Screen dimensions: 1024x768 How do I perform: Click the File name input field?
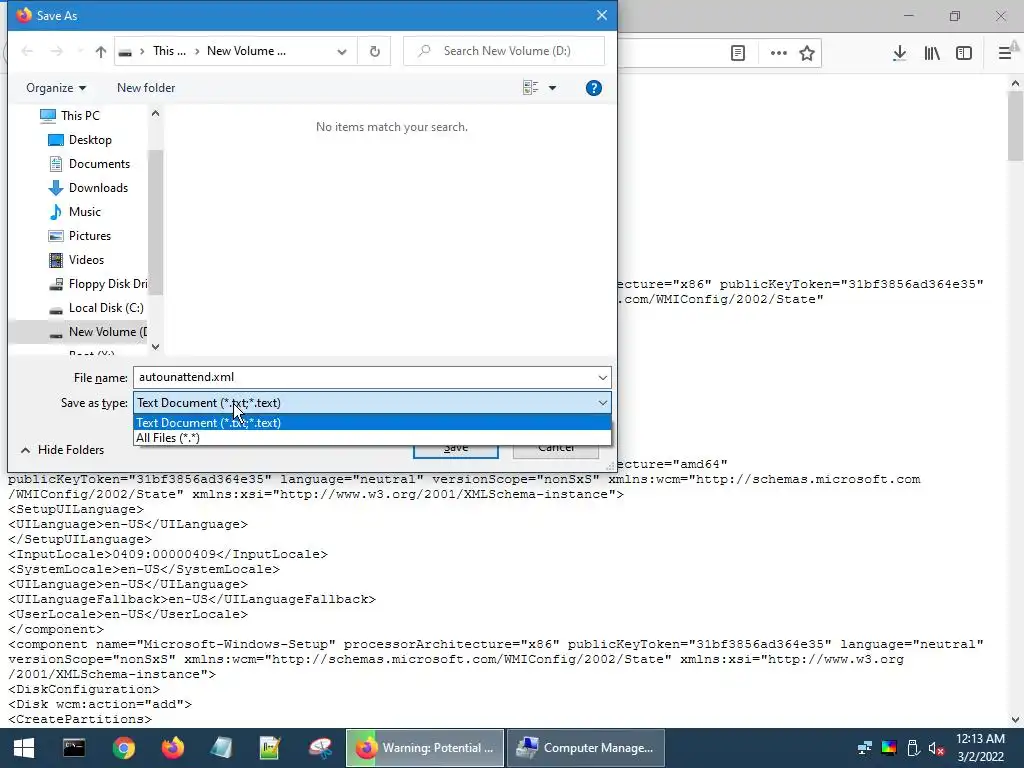pos(366,377)
